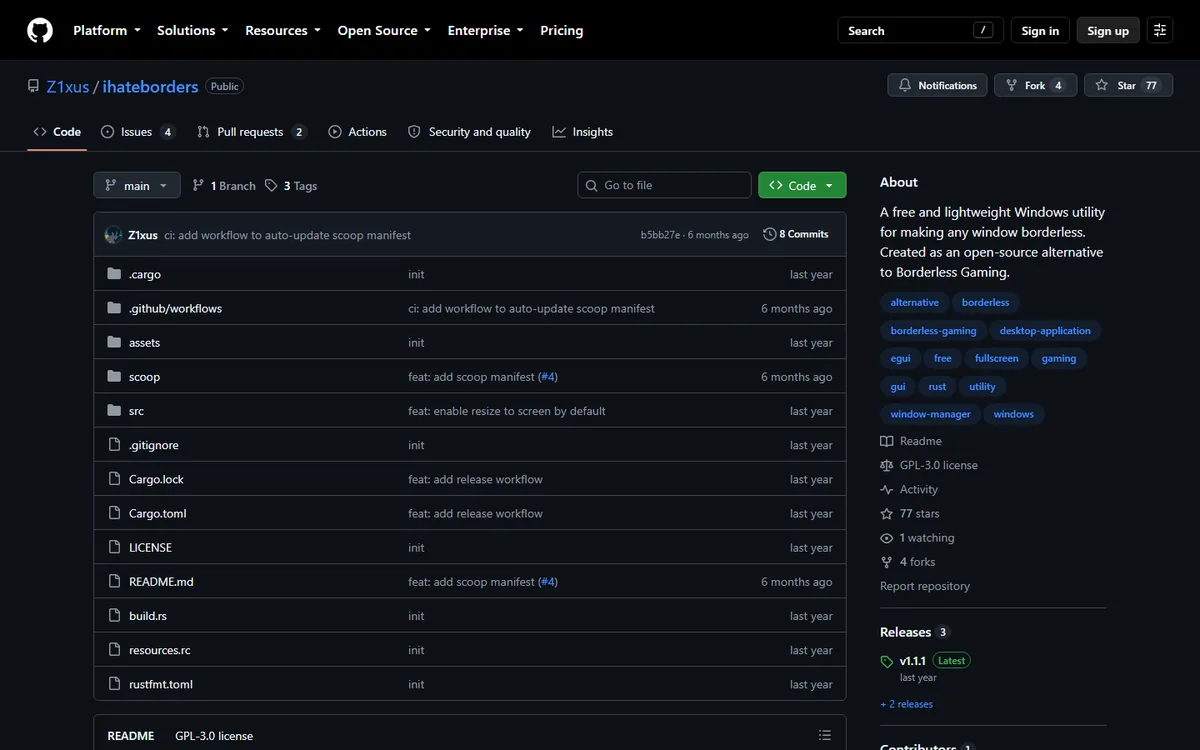Open the Pricing link
This screenshot has height=750, width=1200.
tap(561, 31)
